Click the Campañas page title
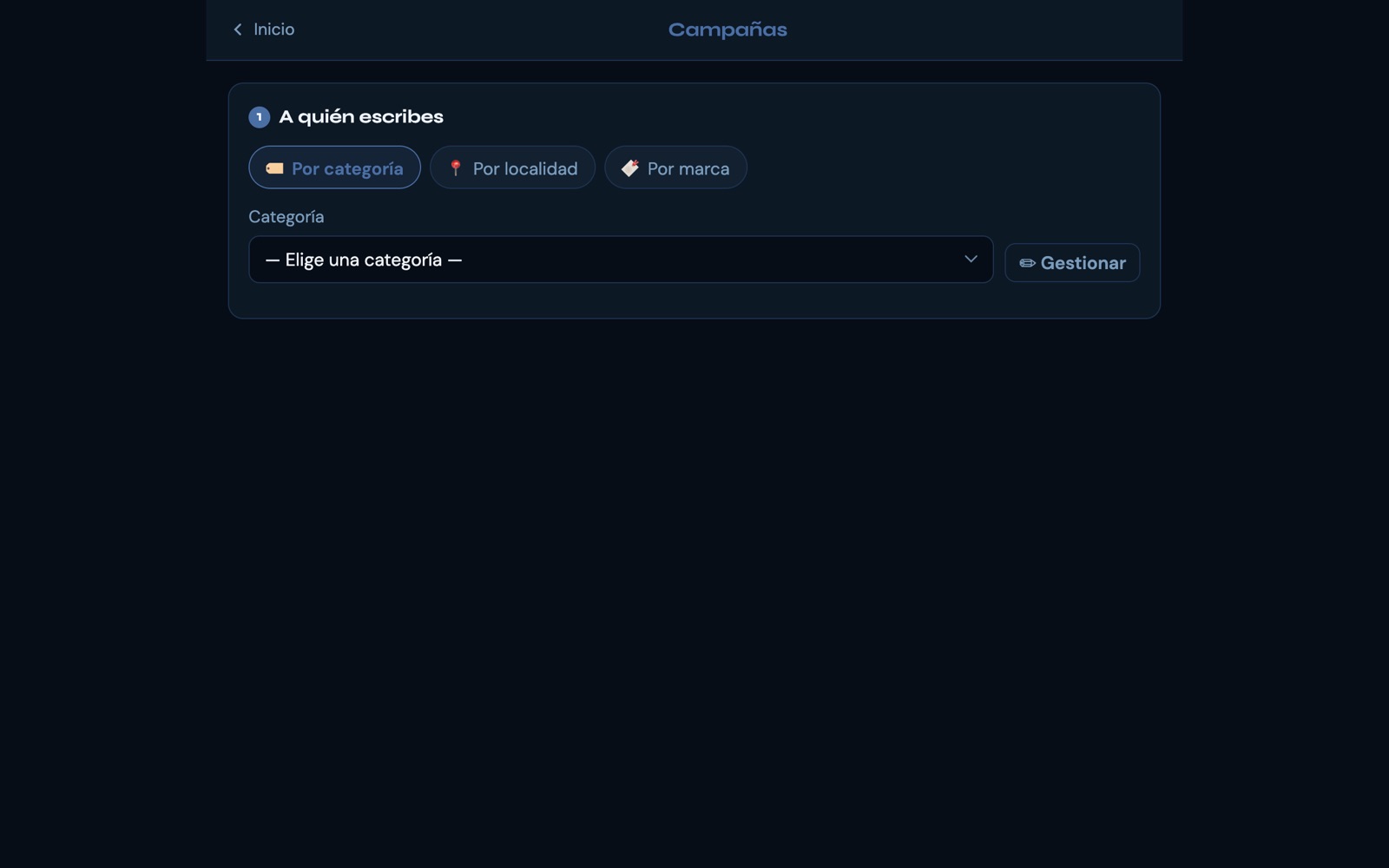 point(727,30)
